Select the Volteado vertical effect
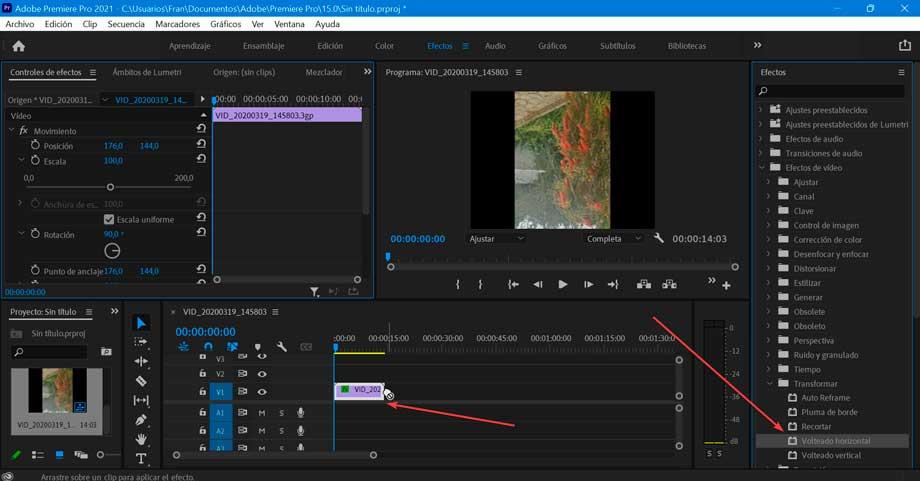The image size is (920, 481). click(x=831, y=455)
